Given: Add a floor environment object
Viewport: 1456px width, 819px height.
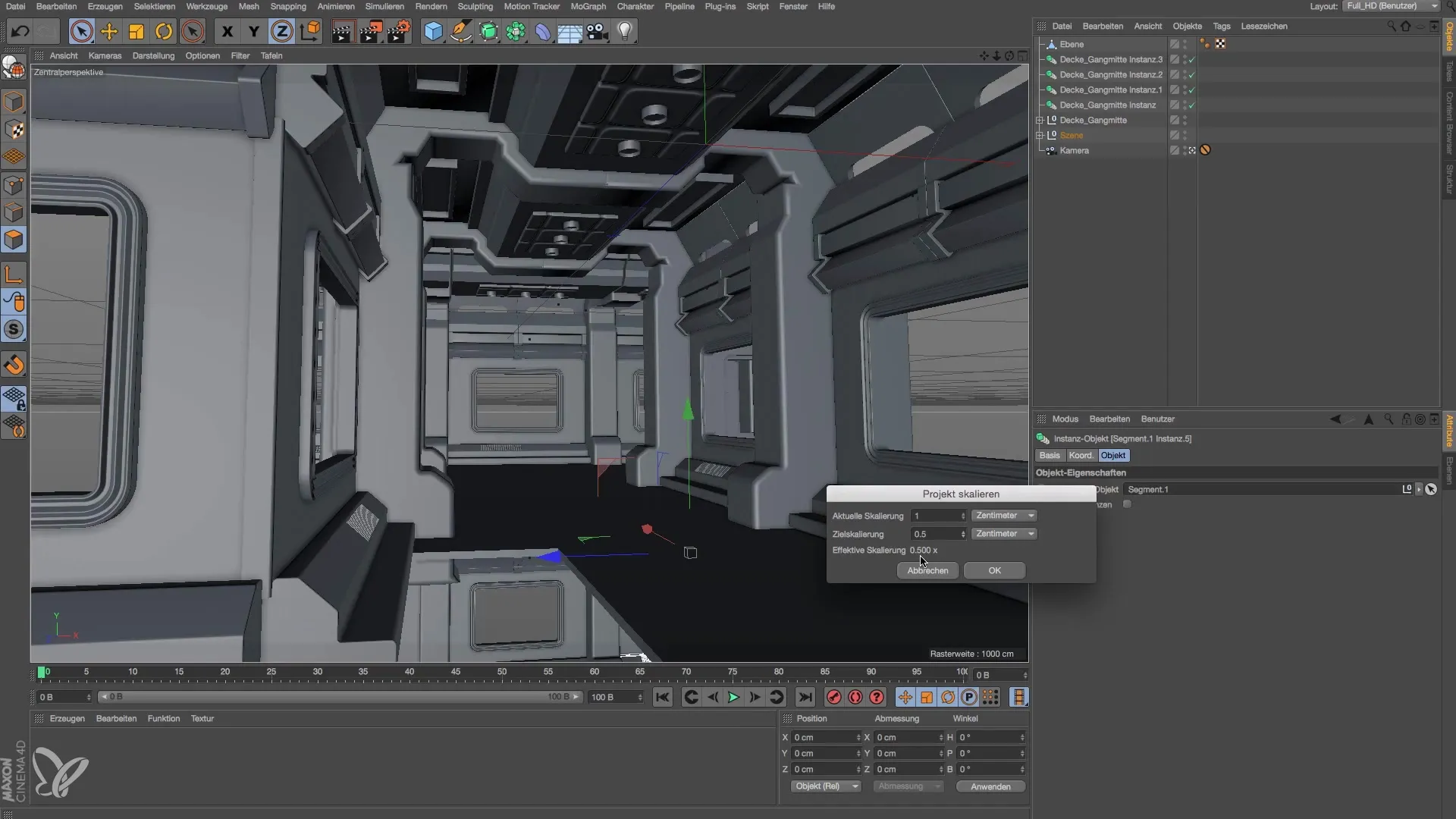Looking at the screenshot, I should coord(570,31).
